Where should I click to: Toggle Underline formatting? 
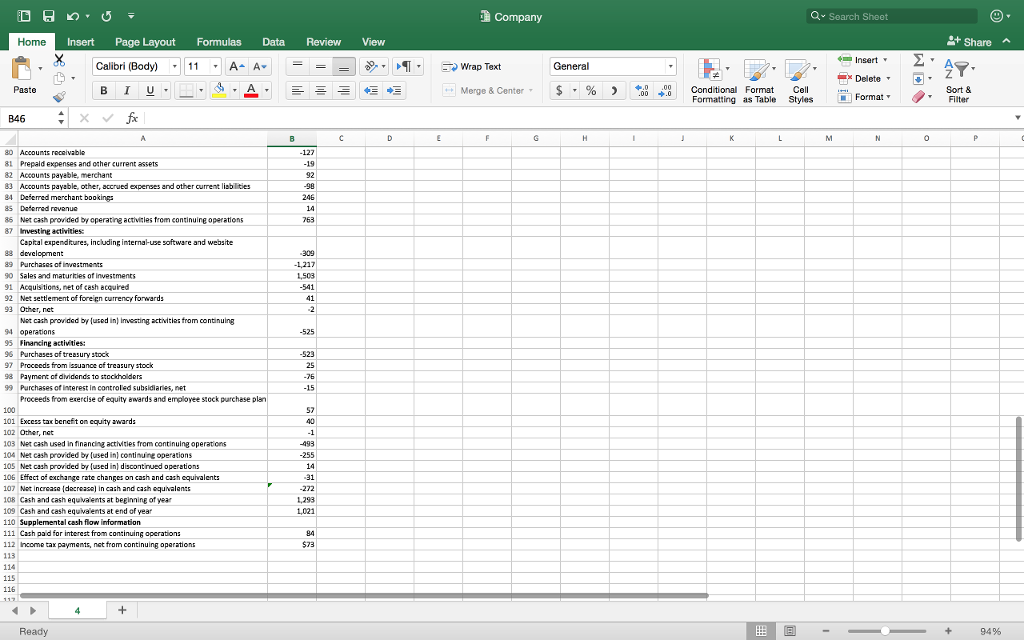[150, 90]
